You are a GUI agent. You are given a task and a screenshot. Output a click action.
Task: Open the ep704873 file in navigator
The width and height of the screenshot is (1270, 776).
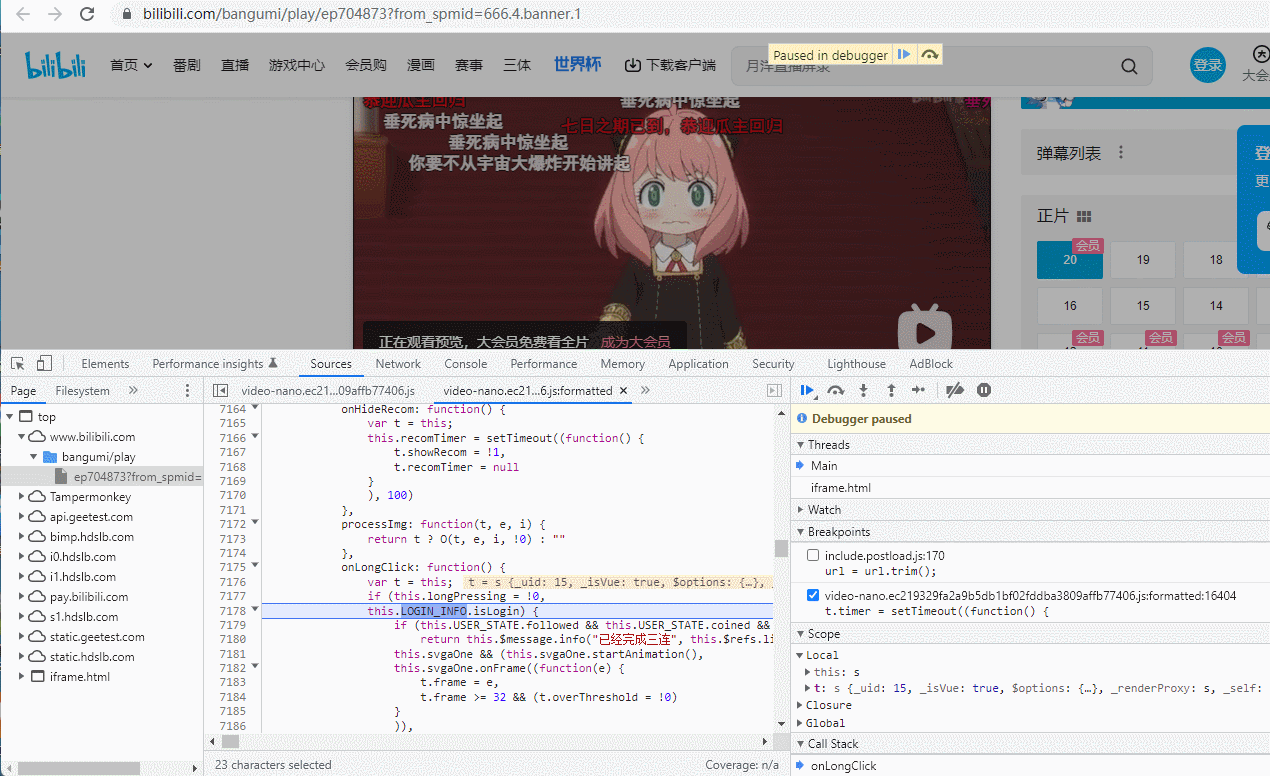coord(137,477)
